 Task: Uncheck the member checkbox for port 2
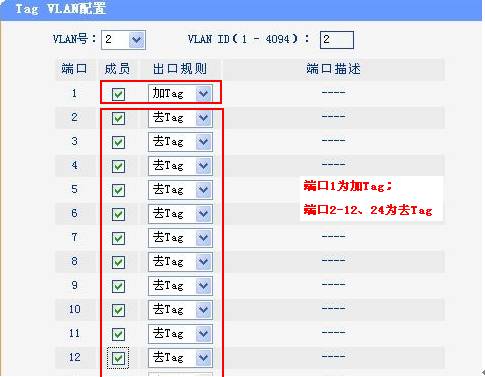[x=118, y=118]
